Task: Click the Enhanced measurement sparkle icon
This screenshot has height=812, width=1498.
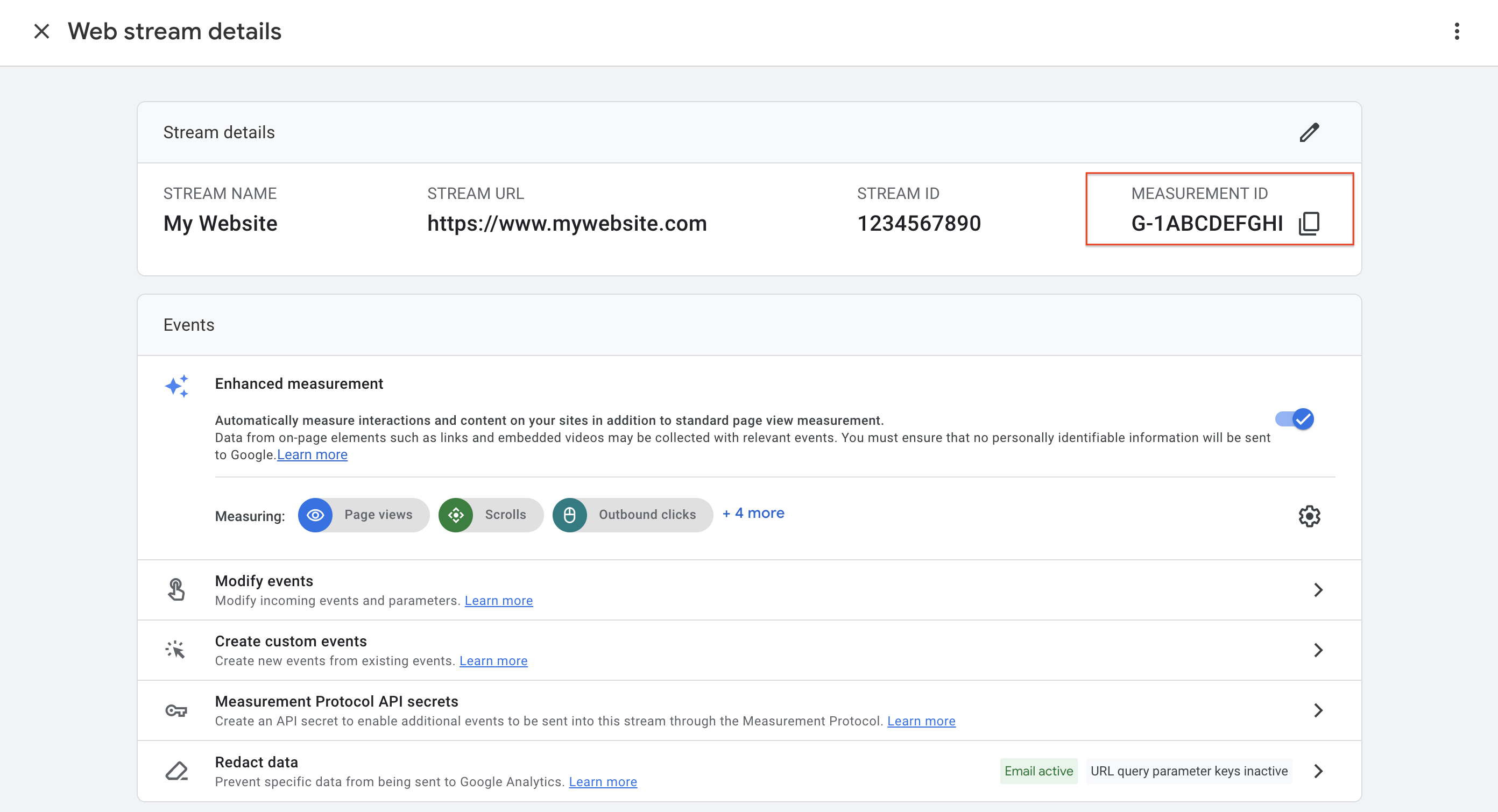Action: (x=177, y=386)
